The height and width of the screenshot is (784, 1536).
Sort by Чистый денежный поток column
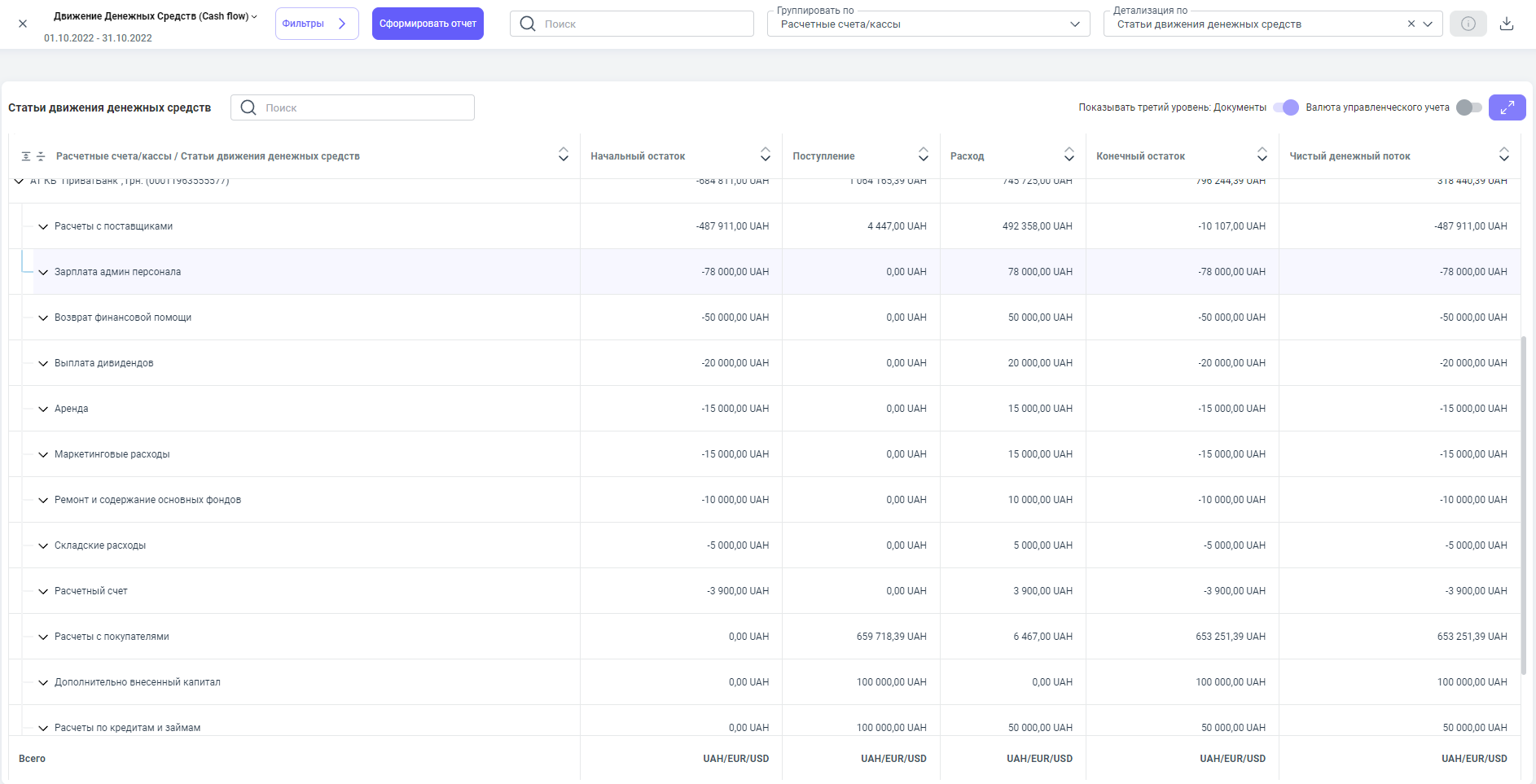point(1503,155)
